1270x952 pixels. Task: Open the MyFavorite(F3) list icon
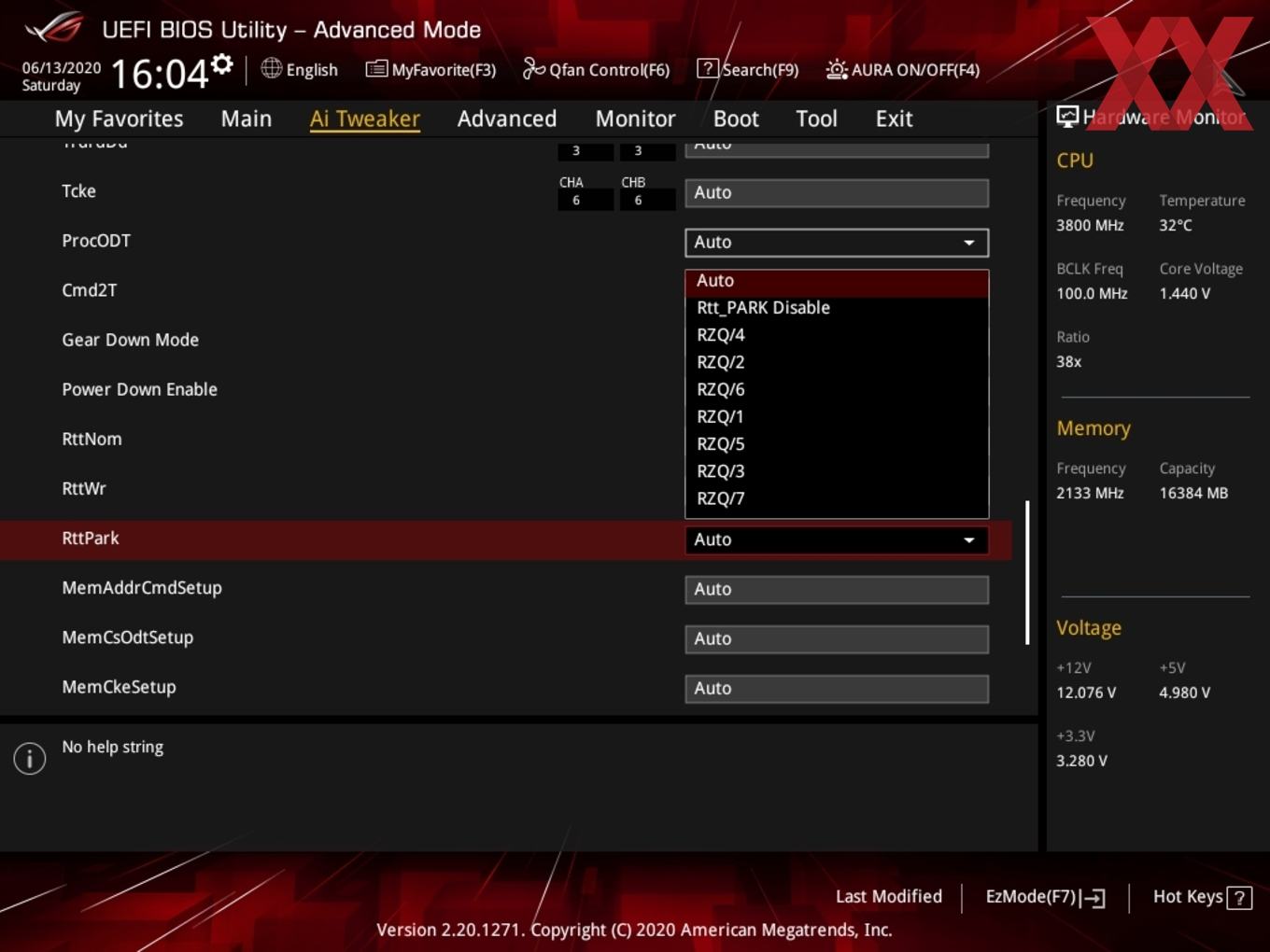376,69
